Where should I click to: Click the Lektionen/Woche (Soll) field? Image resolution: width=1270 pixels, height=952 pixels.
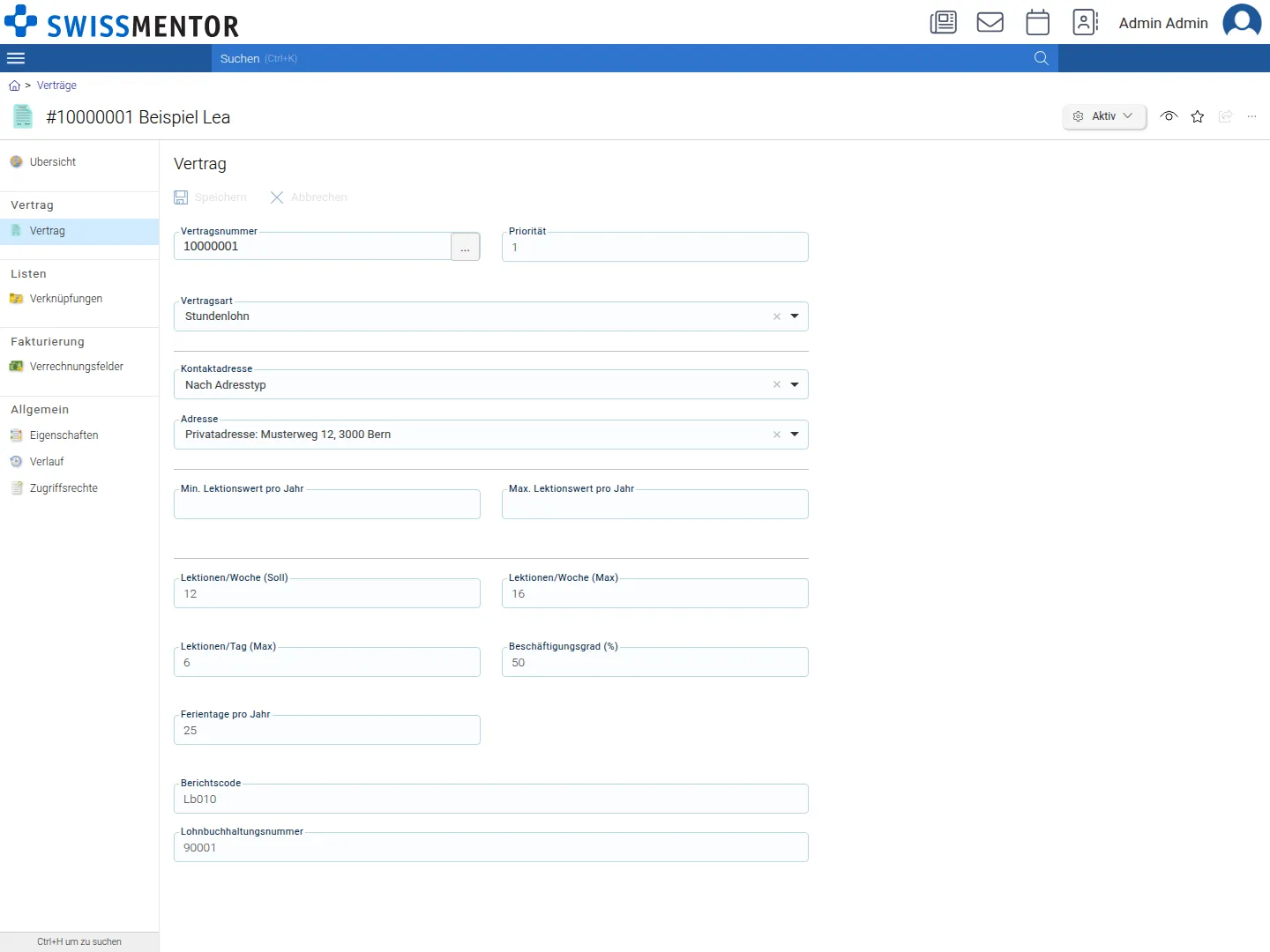click(x=327, y=593)
